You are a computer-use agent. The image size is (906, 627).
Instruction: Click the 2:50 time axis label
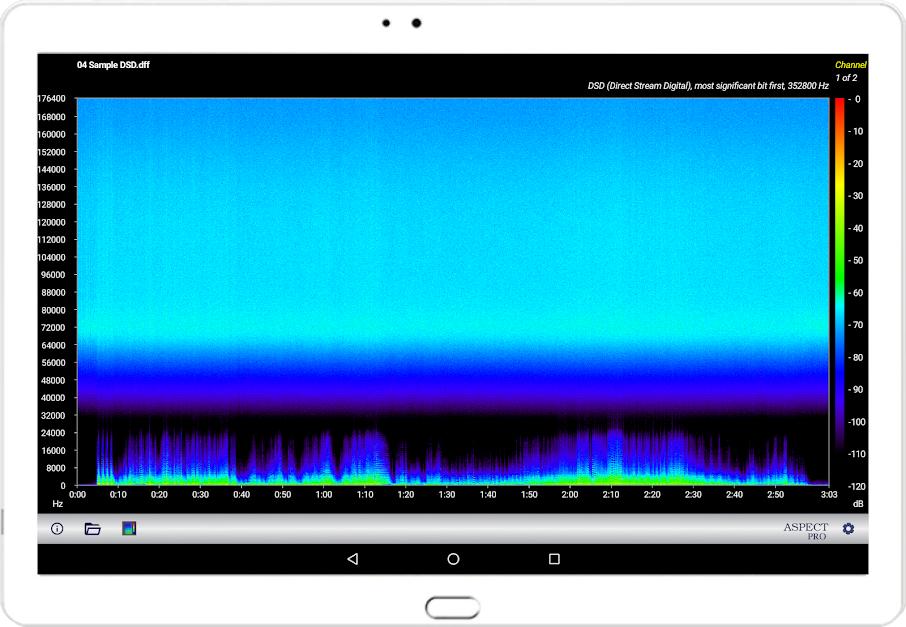pos(775,495)
